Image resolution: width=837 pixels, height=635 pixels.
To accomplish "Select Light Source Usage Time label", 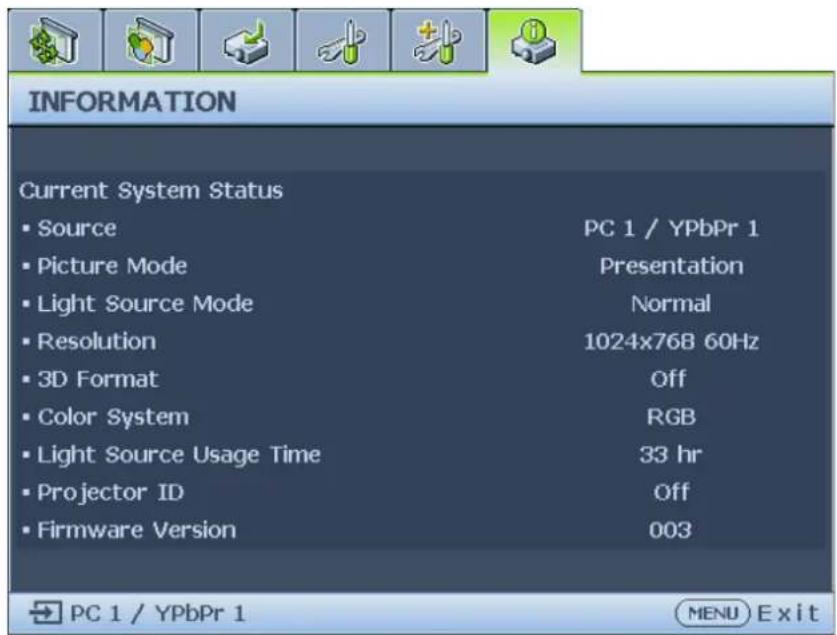I will tap(179, 455).
